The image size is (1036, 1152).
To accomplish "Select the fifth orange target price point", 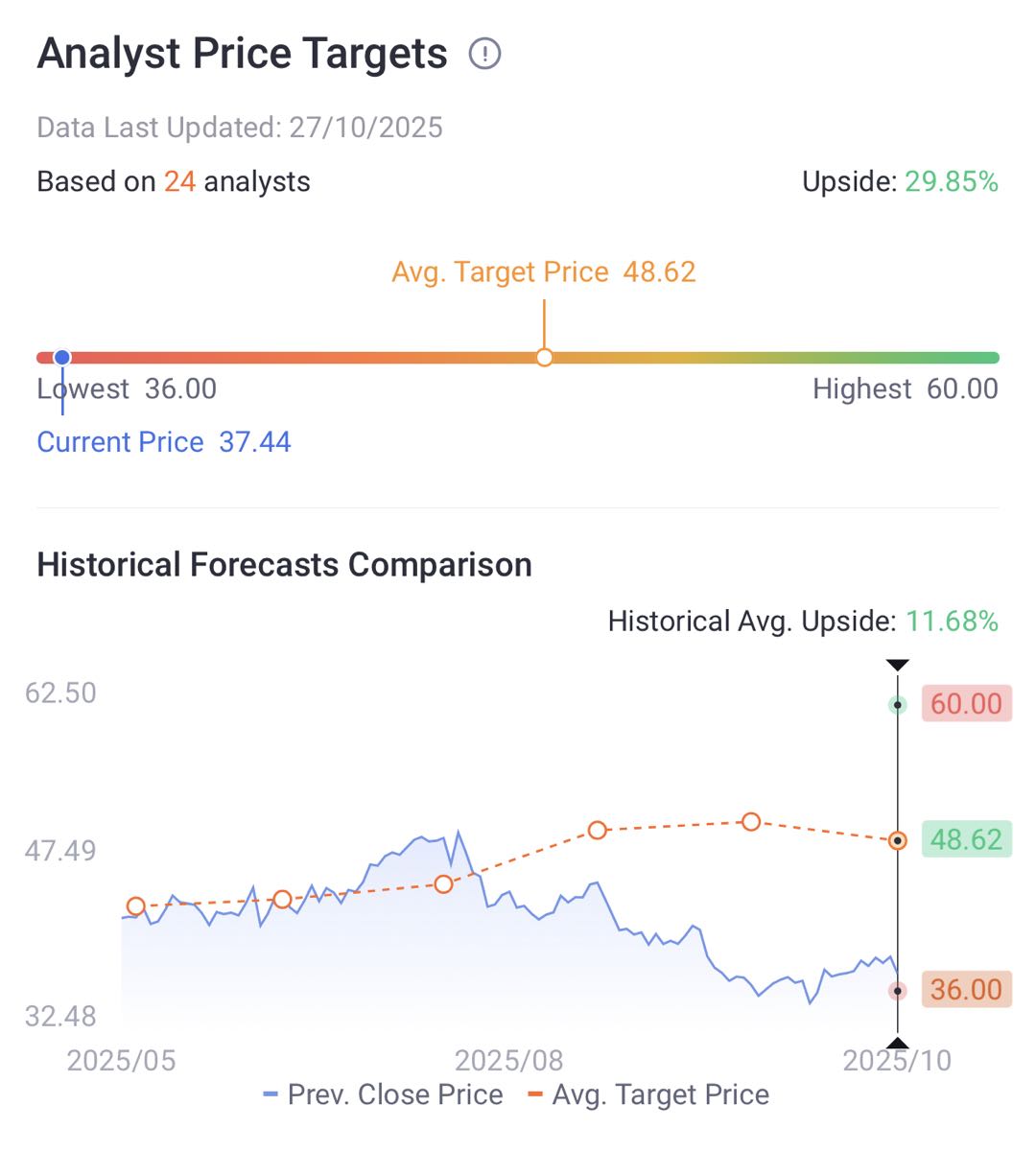I will pos(751,822).
